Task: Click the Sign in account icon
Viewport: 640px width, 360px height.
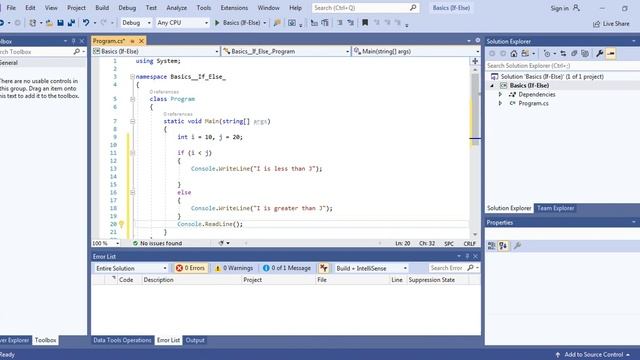Action: pos(576,8)
